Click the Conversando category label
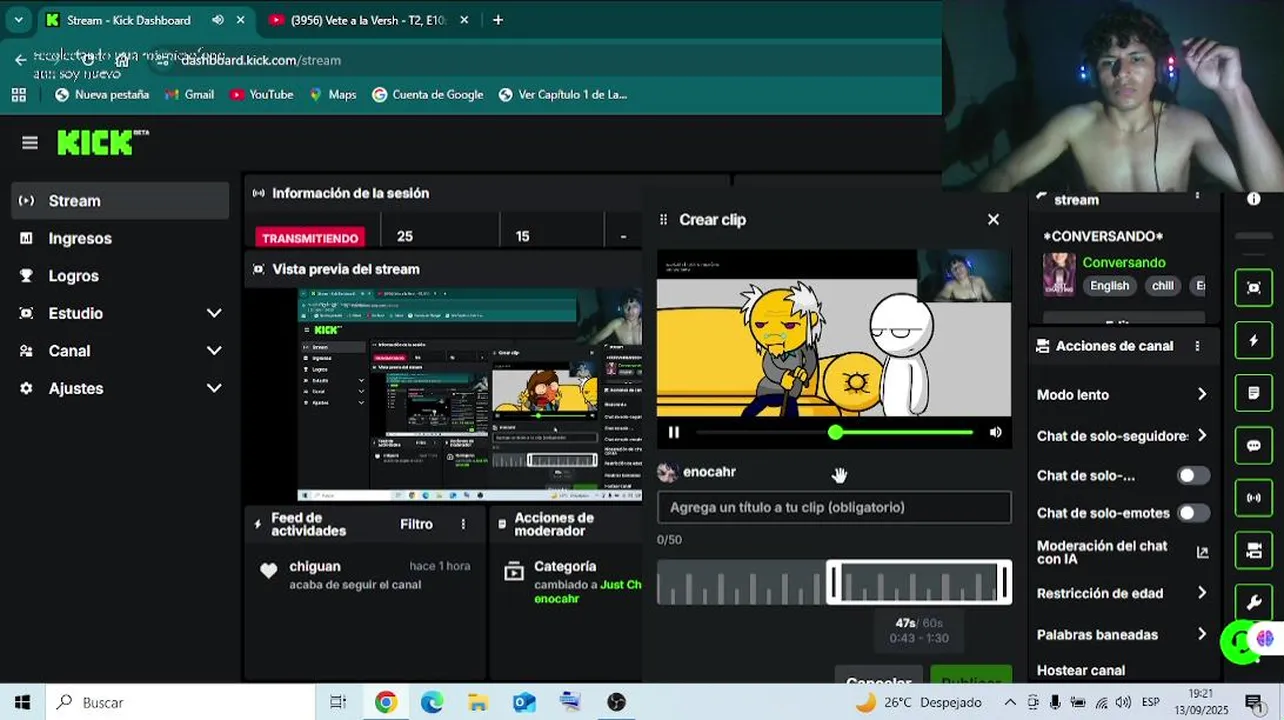The image size is (1284, 720). pyautogui.click(x=1124, y=263)
